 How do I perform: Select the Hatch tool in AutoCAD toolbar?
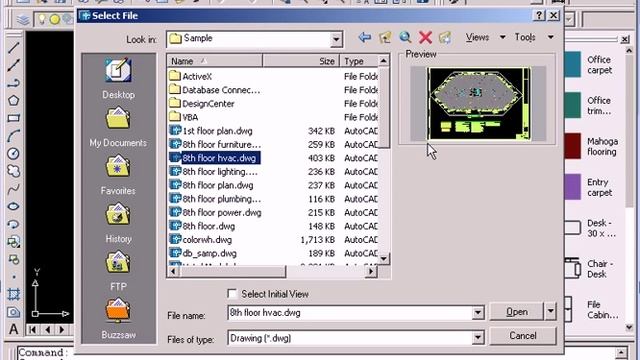(x=13, y=294)
